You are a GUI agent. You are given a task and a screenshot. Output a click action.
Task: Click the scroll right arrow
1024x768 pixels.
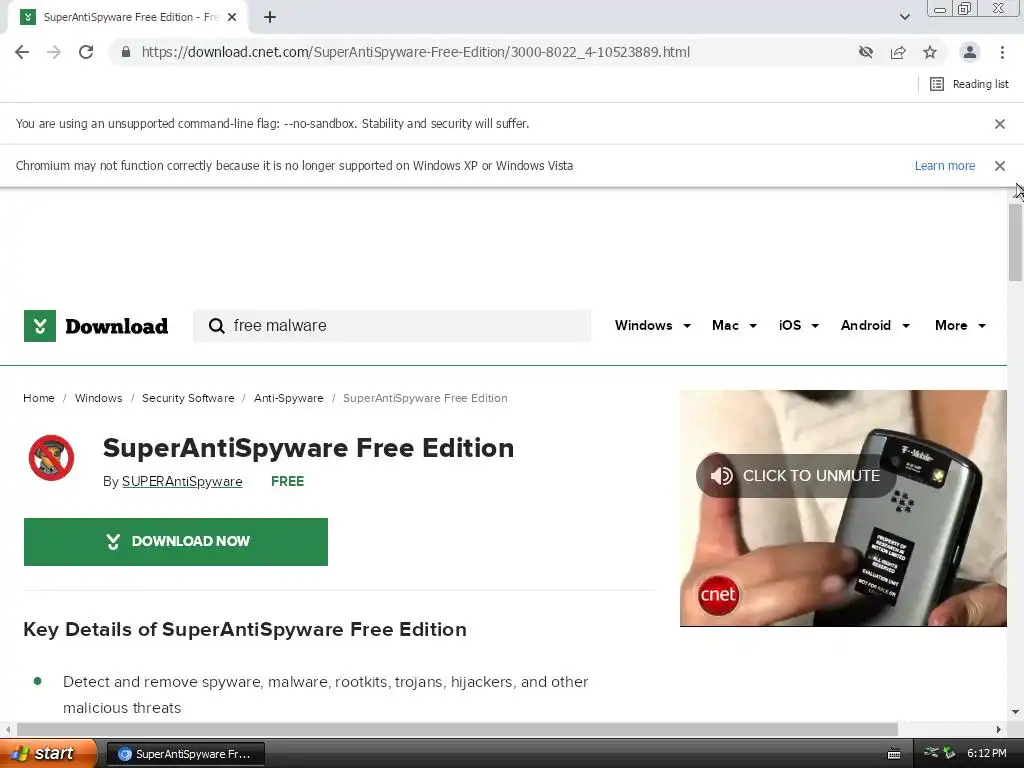(999, 729)
